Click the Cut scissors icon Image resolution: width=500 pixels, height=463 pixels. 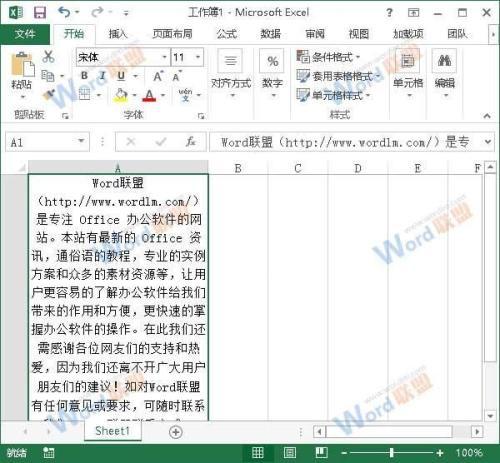(x=48, y=57)
